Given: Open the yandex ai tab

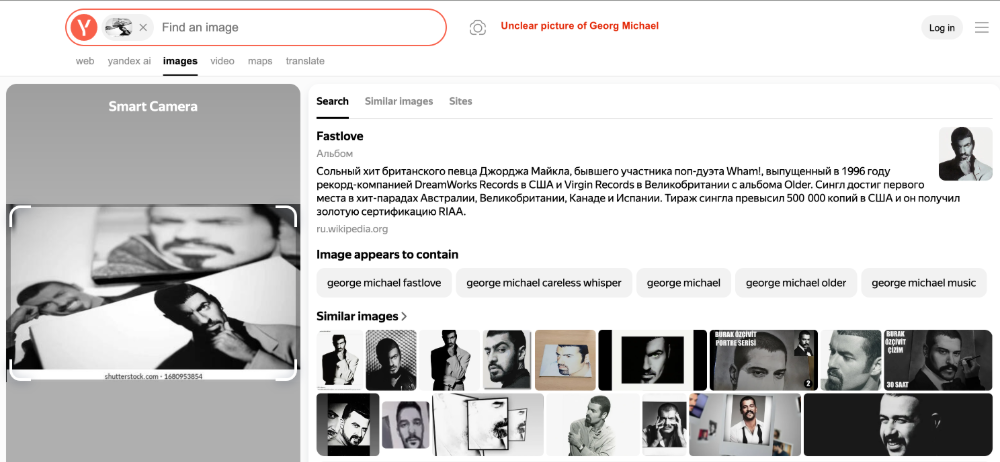Looking at the screenshot, I should [x=129, y=61].
